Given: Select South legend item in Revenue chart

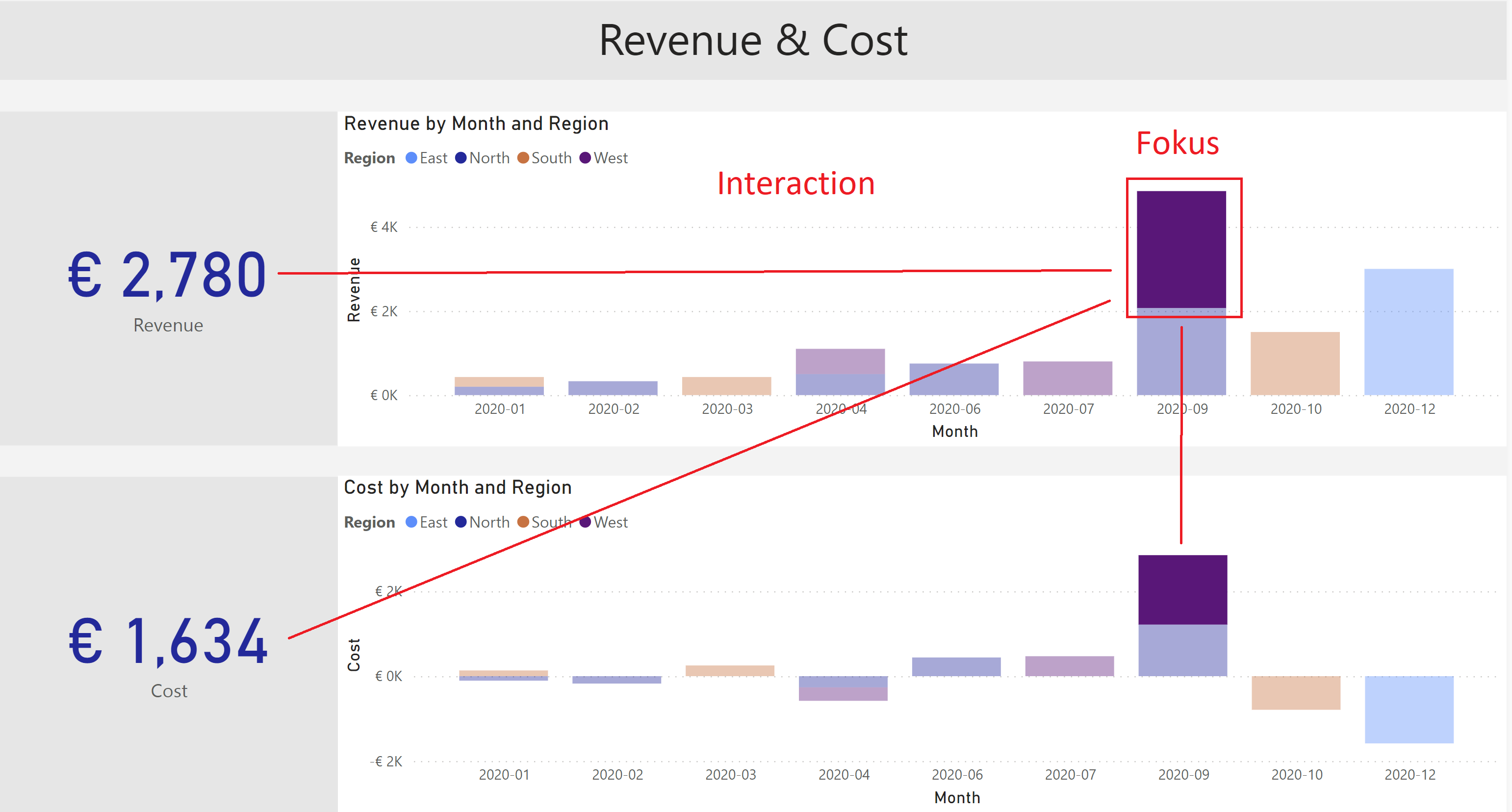Looking at the screenshot, I should [x=551, y=158].
